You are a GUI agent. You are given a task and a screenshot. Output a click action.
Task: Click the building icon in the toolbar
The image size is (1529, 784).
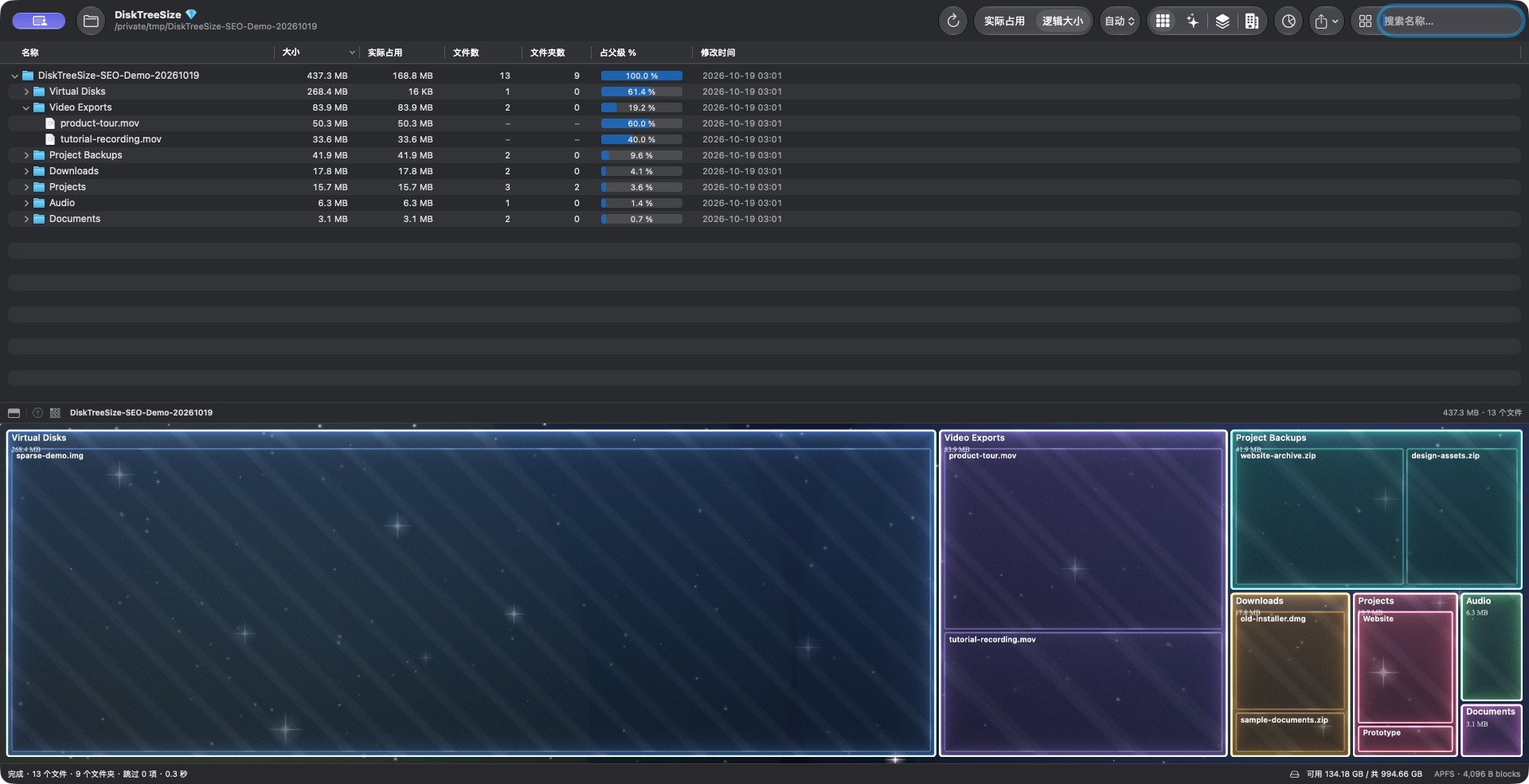coord(1252,21)
